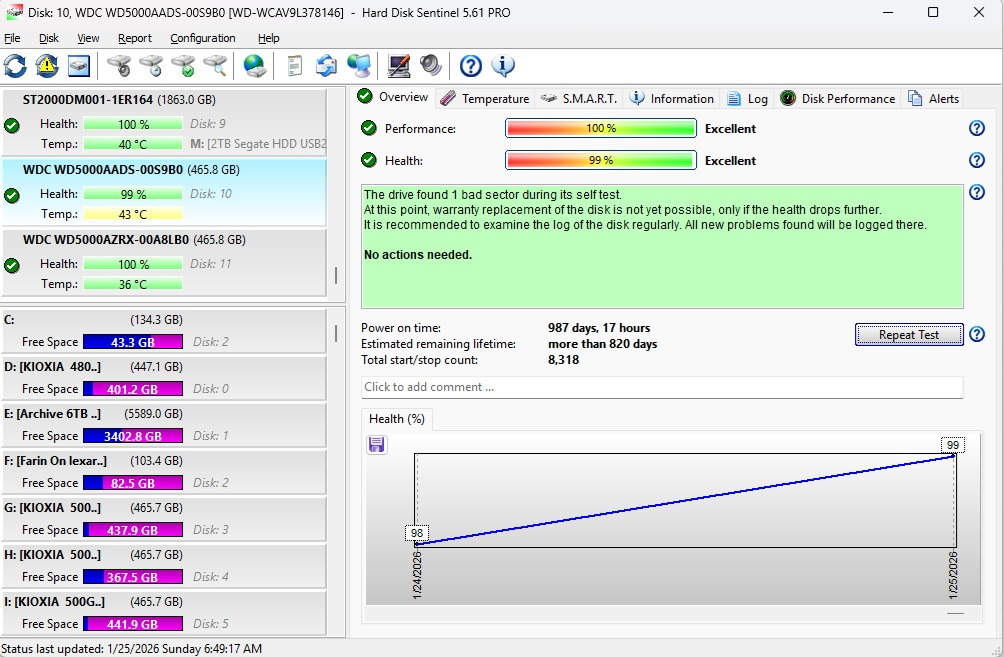Click the notepad report toolbar icon
The image size is (1004, 657).
tap(295, 66)
